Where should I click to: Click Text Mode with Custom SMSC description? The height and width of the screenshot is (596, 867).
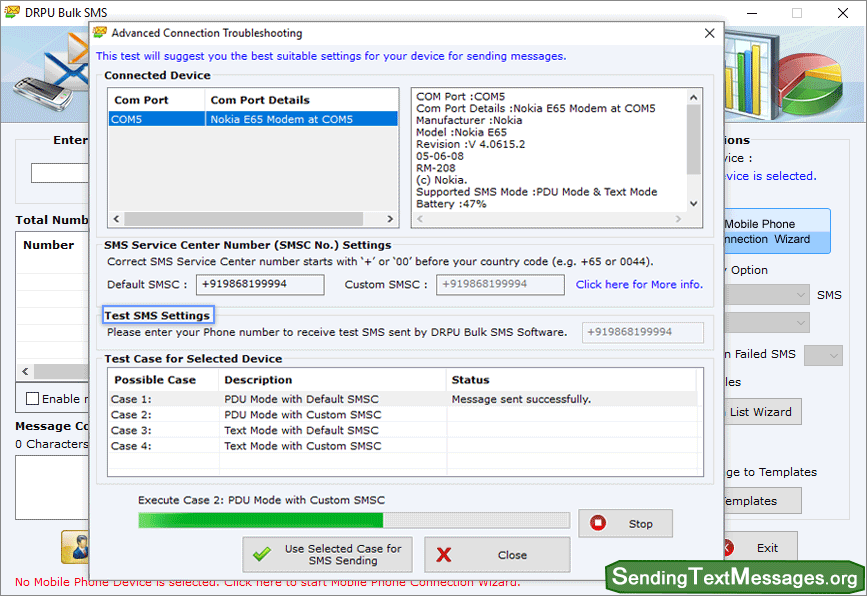302,446
